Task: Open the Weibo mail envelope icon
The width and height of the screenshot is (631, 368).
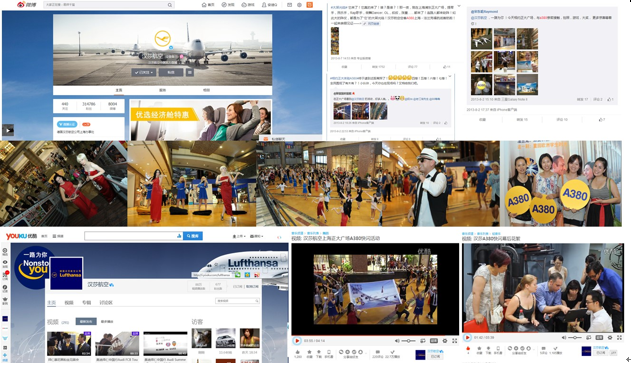Action: point(289,5)
